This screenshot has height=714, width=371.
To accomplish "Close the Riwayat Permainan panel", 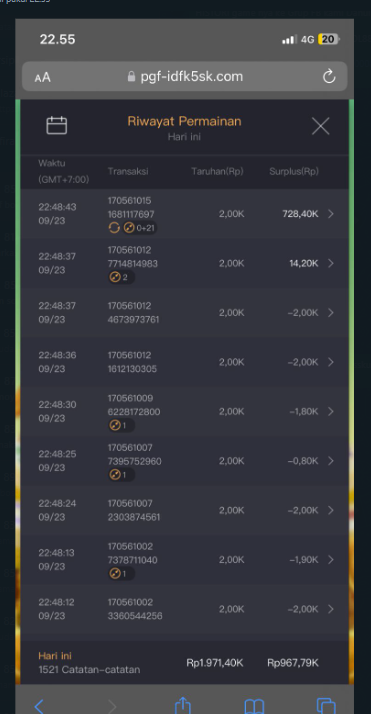I will click(x=320, y=126).
